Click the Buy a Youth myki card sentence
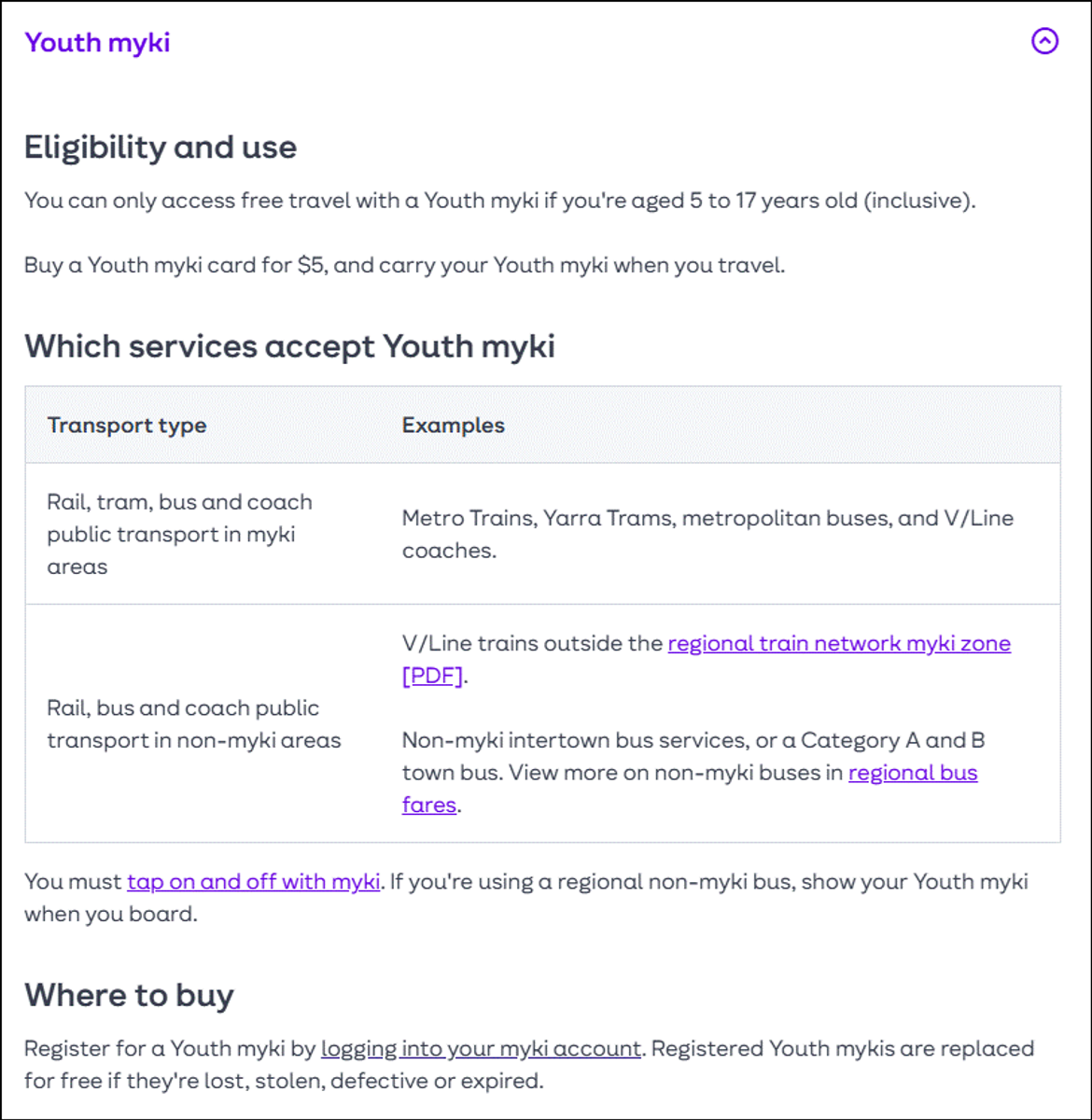This screenshot has height=1120, width=1092. (x=404, y=265)
